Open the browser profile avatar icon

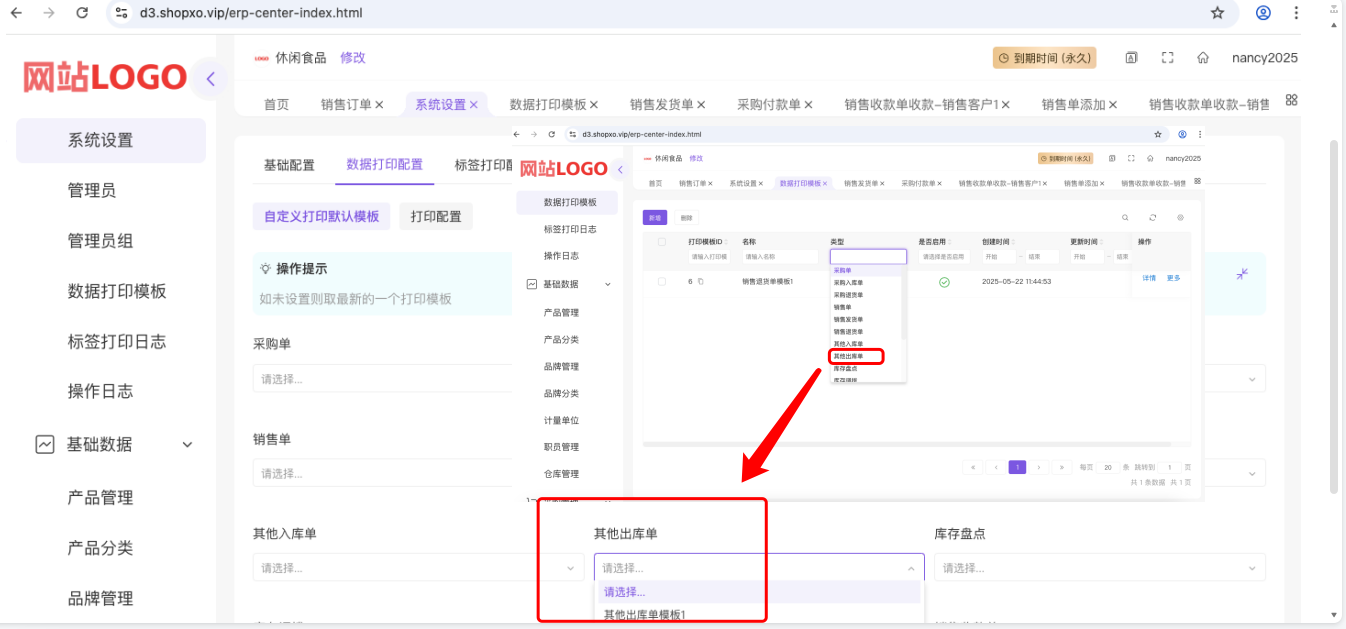tap(1263, 13)
